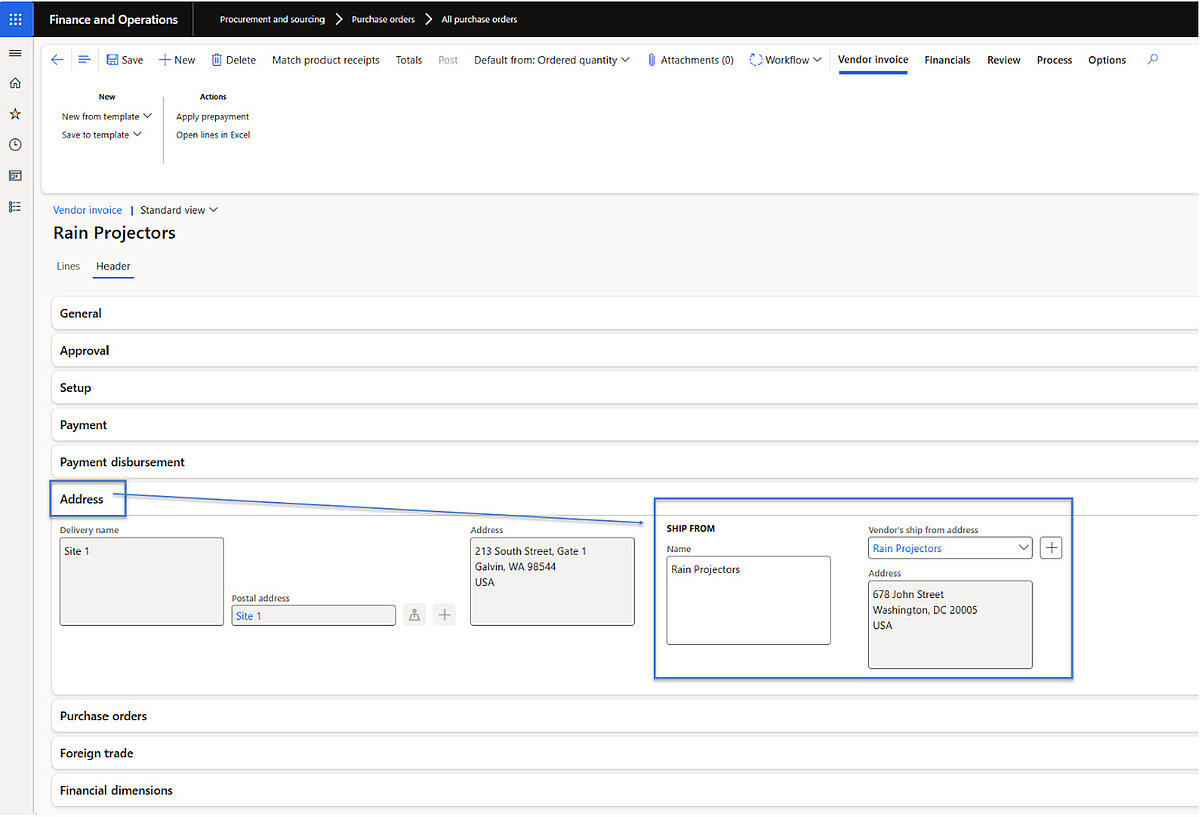Open Save to template dropdown
The width and height of the screenshot is (1200, 817).
click(102, 134)
